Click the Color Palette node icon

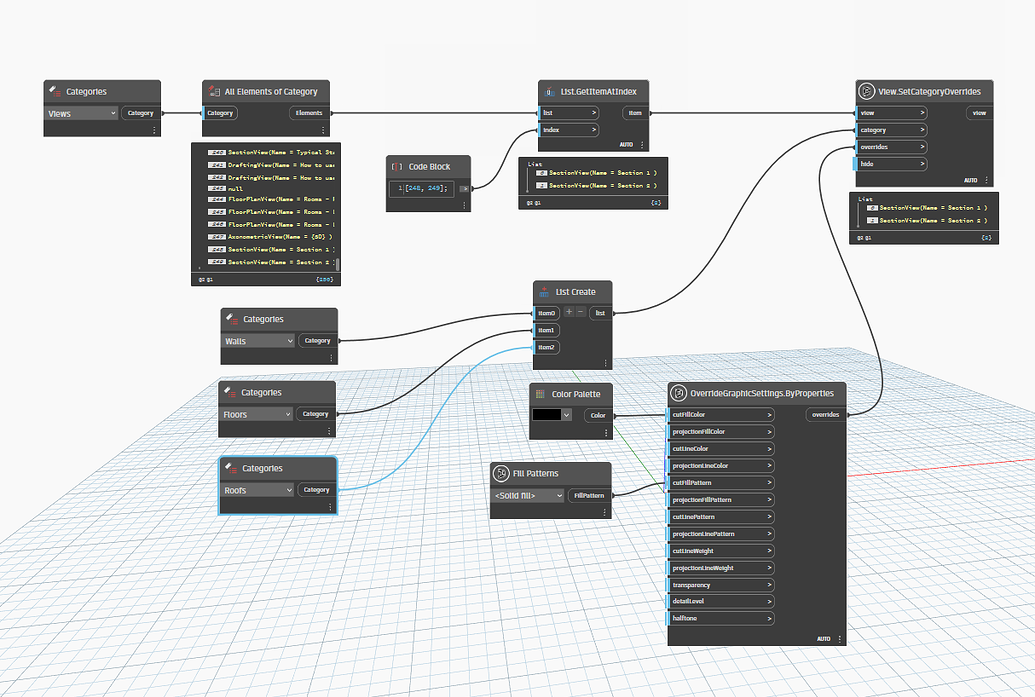pos(538,394)
